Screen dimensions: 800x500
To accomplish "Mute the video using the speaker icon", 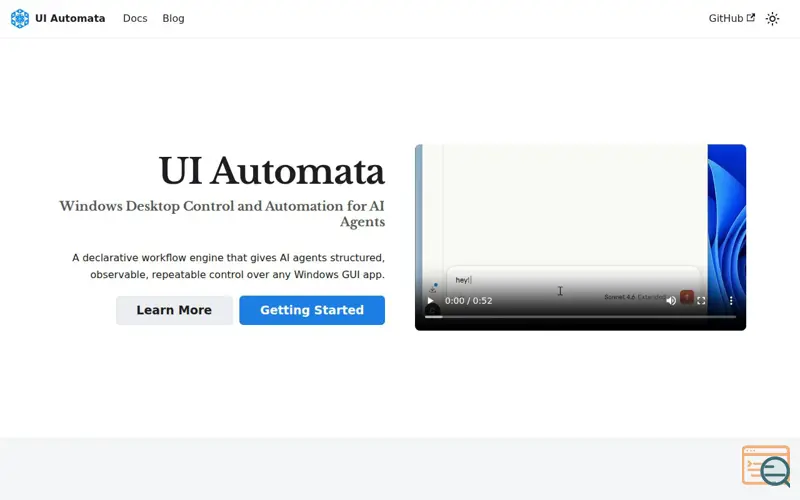I will click(x=671, y=301).
